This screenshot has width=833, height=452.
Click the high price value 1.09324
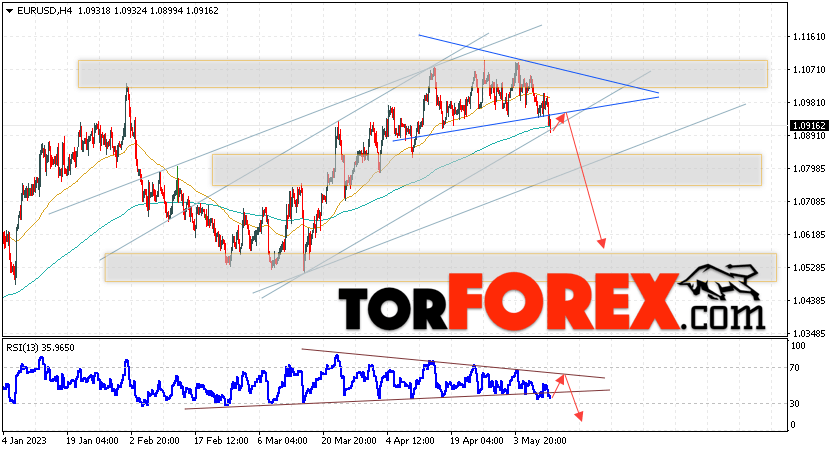tap(130, 11)
